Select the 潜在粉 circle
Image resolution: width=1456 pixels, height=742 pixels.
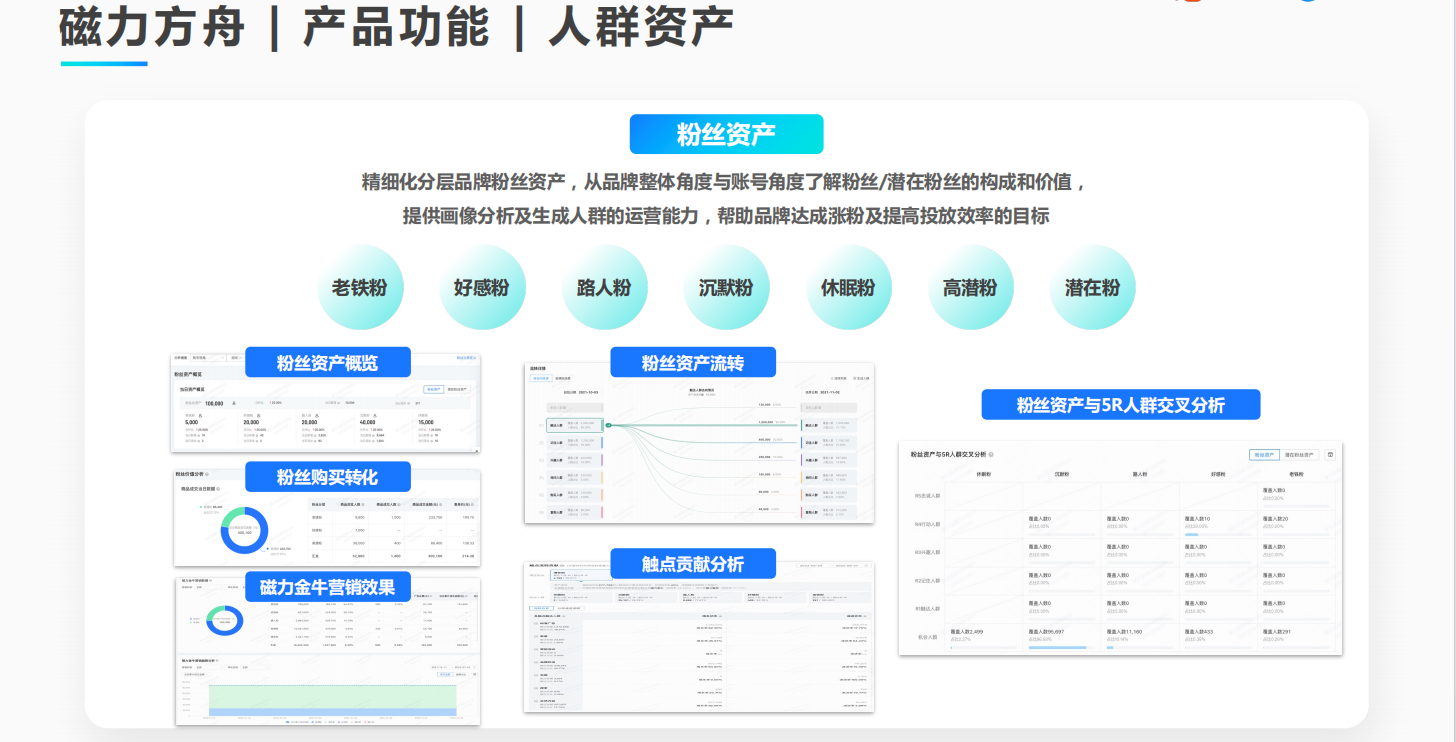pos(1092,288)
